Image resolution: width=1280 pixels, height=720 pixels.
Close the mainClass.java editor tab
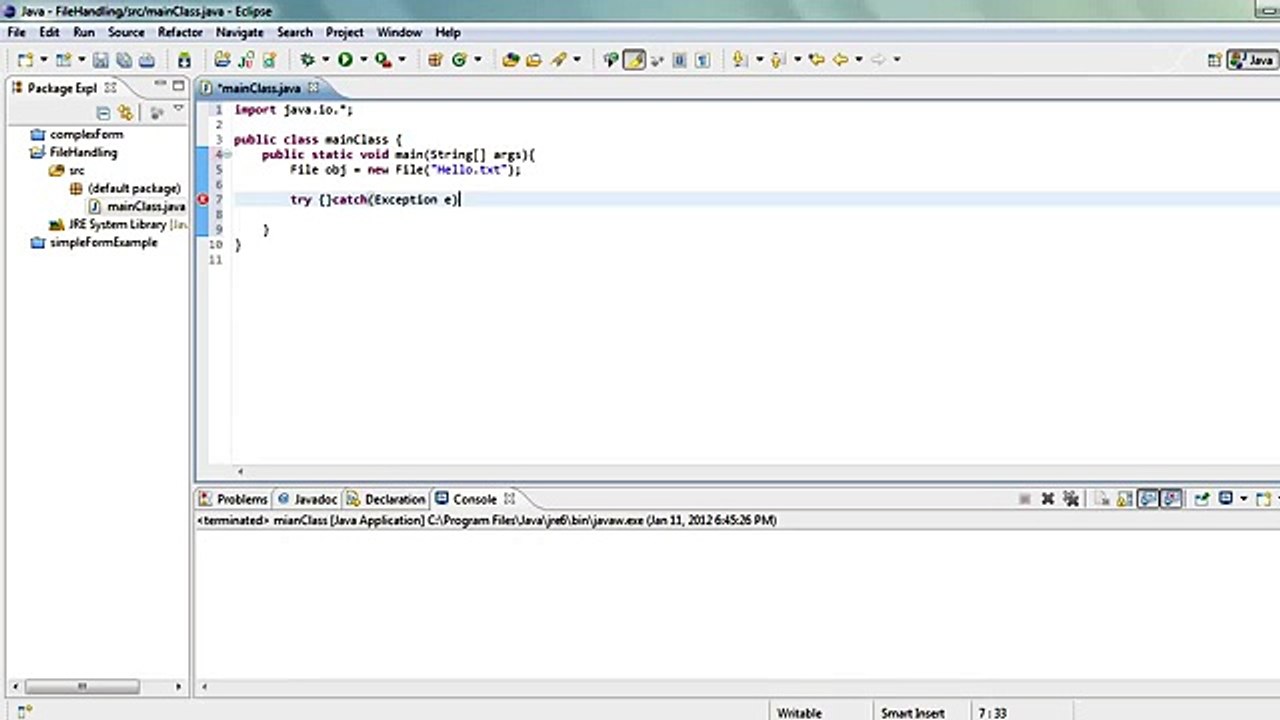[312, 88]
